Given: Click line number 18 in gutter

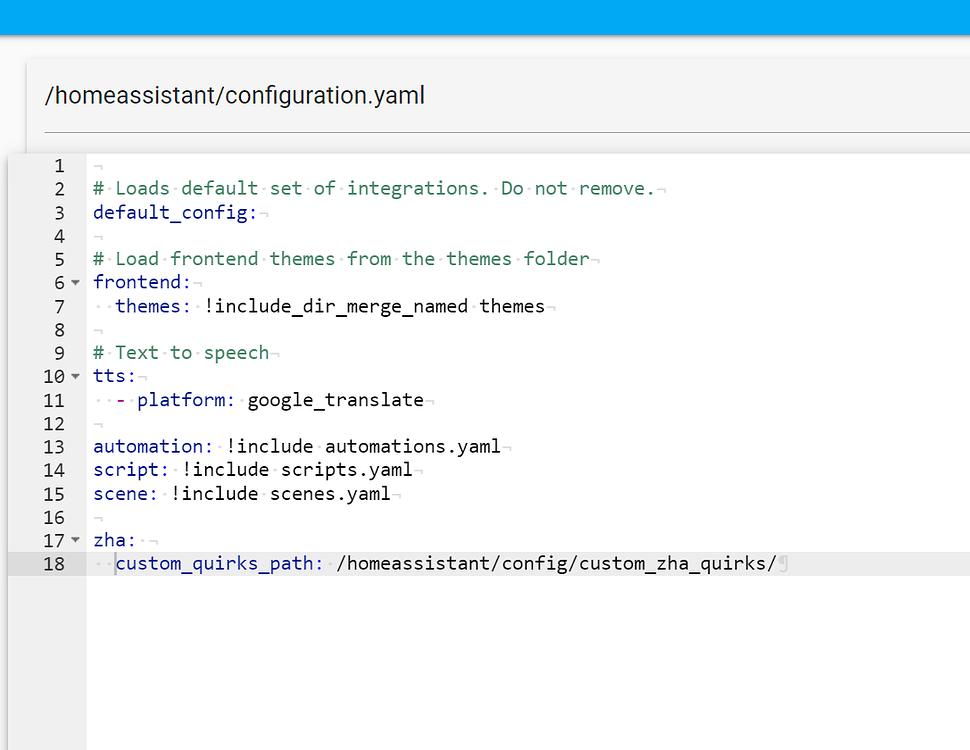Looking at the screenshot, I should [x=54, y=564].
